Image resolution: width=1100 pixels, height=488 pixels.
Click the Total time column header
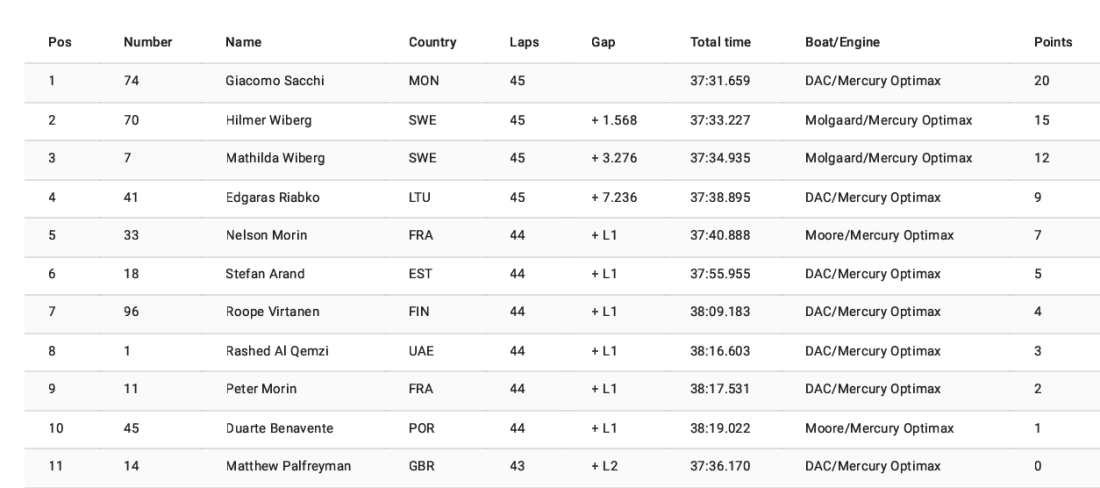[x=720, y=43]
